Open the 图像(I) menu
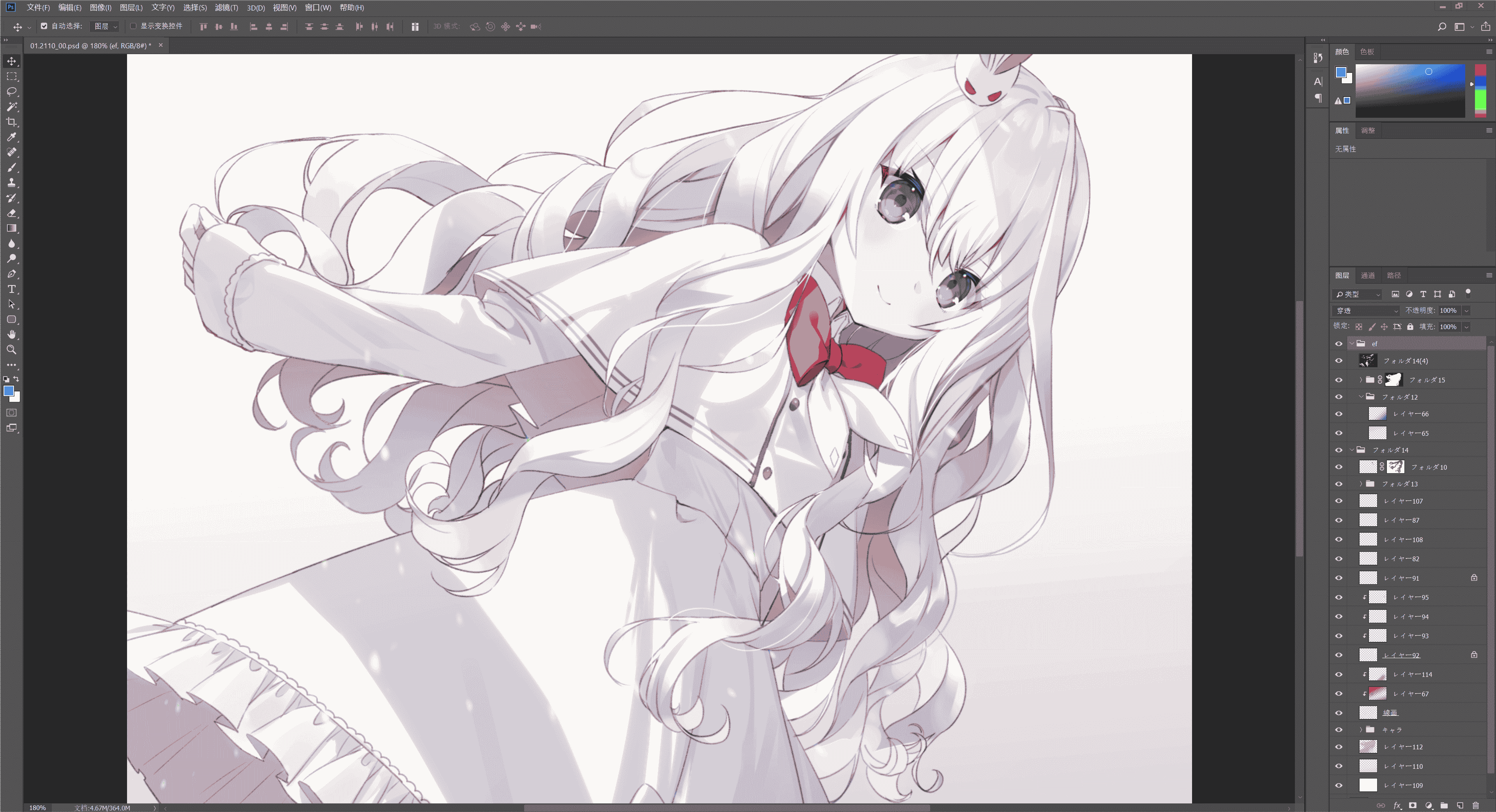The width and height of the screenshot is (1496, 812). point(101,7)
